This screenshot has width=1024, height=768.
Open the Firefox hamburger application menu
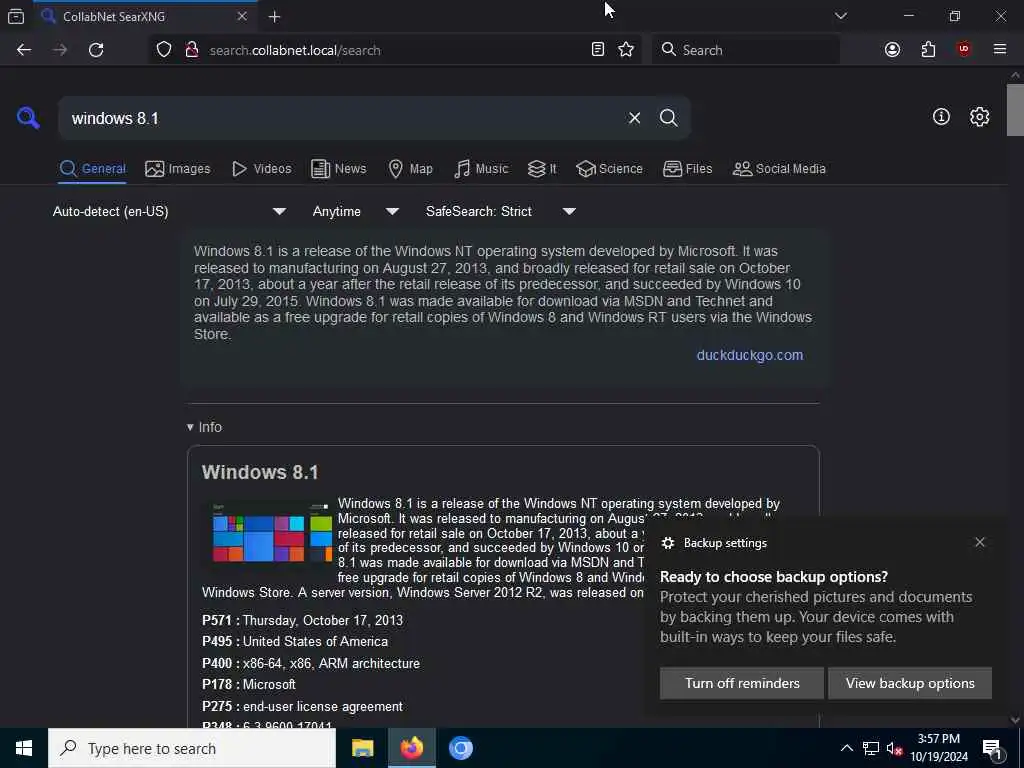(x=1000, y=49)
